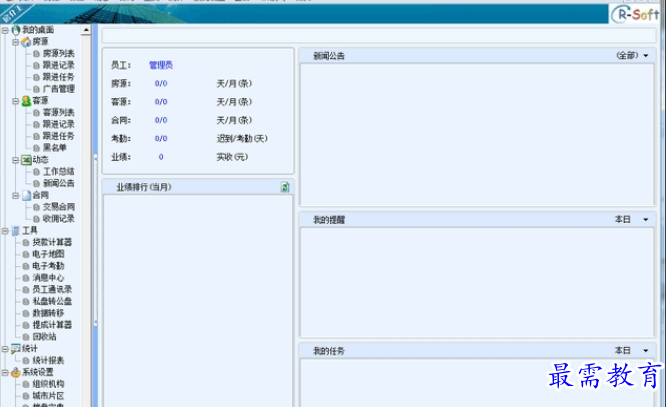Click the house icon for 房源
Image resolution: width=670 pixels, height=407 pixels.
pyautogui.click(x=26, y=41)
